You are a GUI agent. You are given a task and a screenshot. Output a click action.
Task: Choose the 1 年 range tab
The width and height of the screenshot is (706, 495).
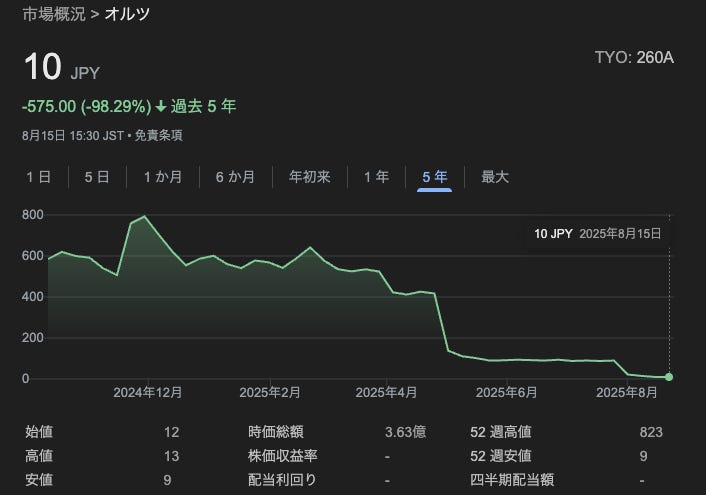click(376, 177)
